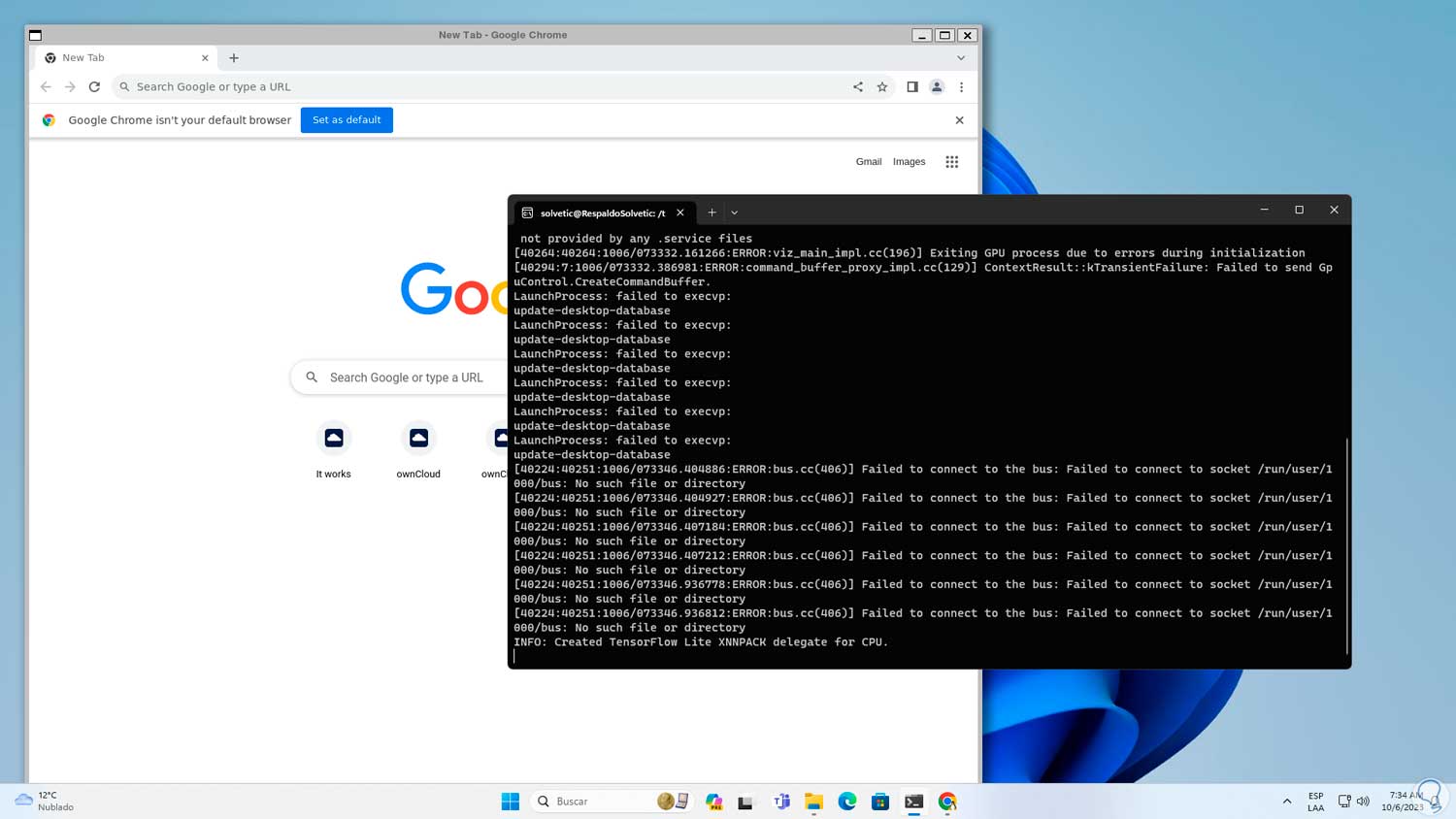Click the 'not provided by any .service files' line

pyautogui.click(x=636, y=239)
